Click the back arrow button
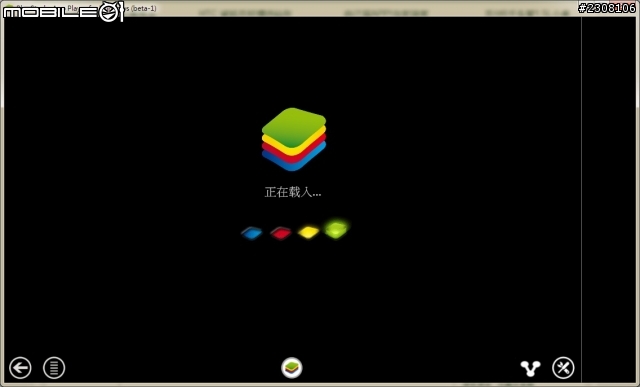Viewport: 640px width, 387px height. click(x=20, y=368)
